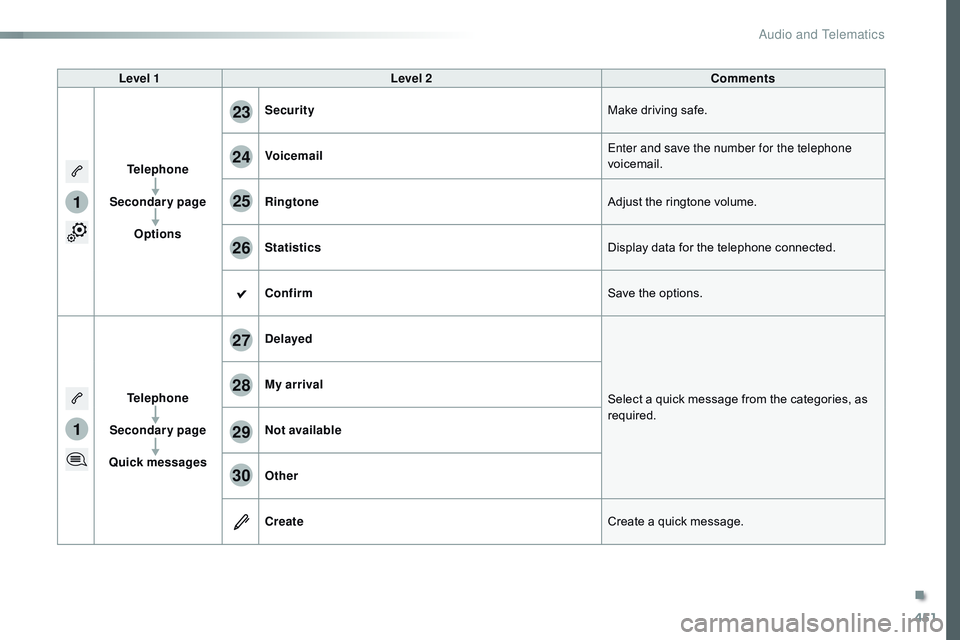The width and height of the screenshot is (960, 640).
Task: Click the Confirm checkmark icon
Action: click(241, 294)
